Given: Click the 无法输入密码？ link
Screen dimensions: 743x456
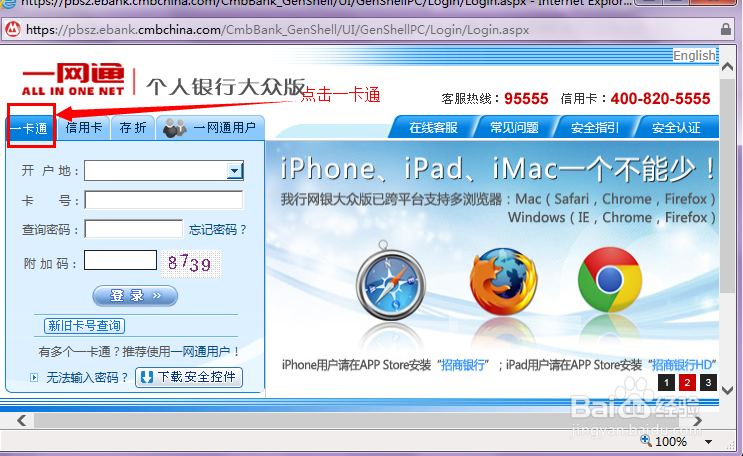Looking at the screenshot, I should pyautogui.click(x=87, y=378).
